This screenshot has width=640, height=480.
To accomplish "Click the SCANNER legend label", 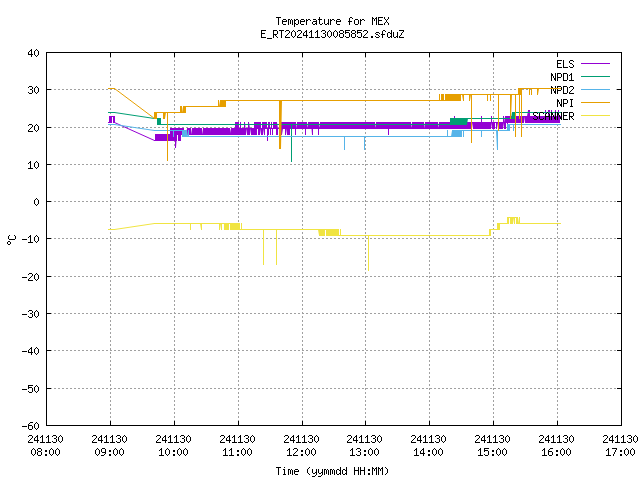I will 553,116.
